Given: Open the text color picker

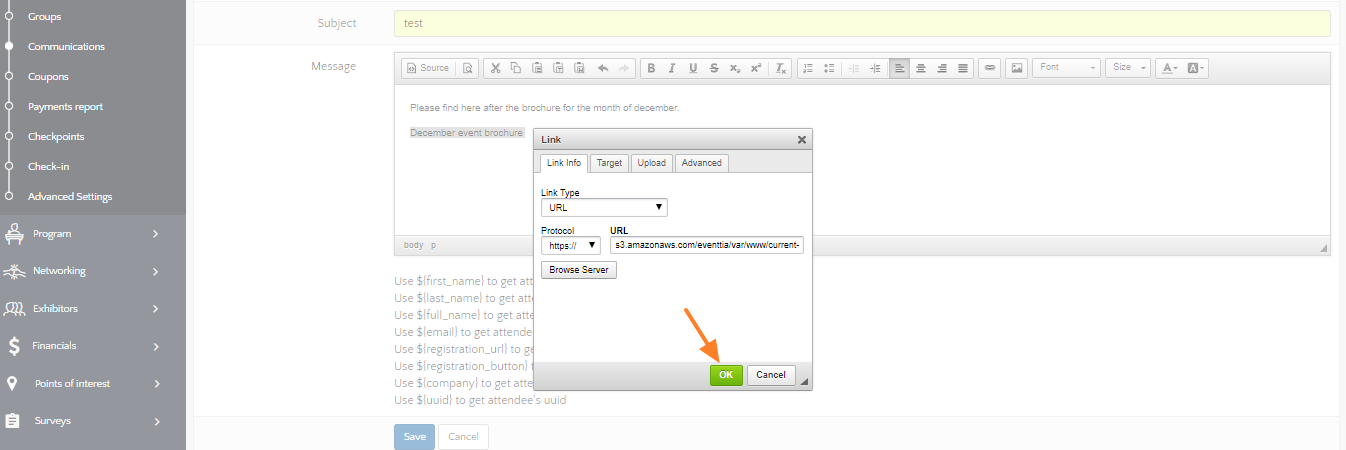Looking at the screenshot, I should click(1168, 68).
